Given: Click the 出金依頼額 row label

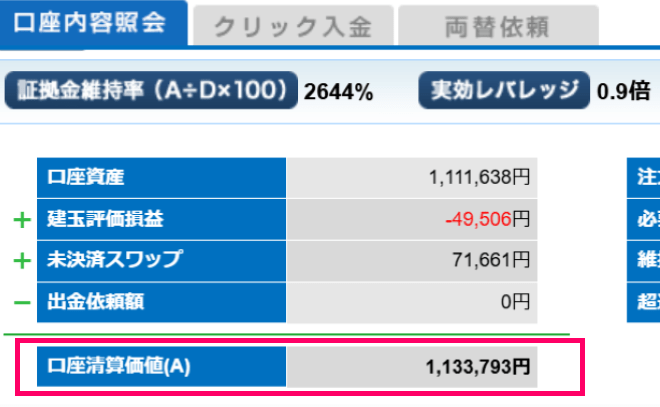Looking at the screenshot, I should coord(161,301).
